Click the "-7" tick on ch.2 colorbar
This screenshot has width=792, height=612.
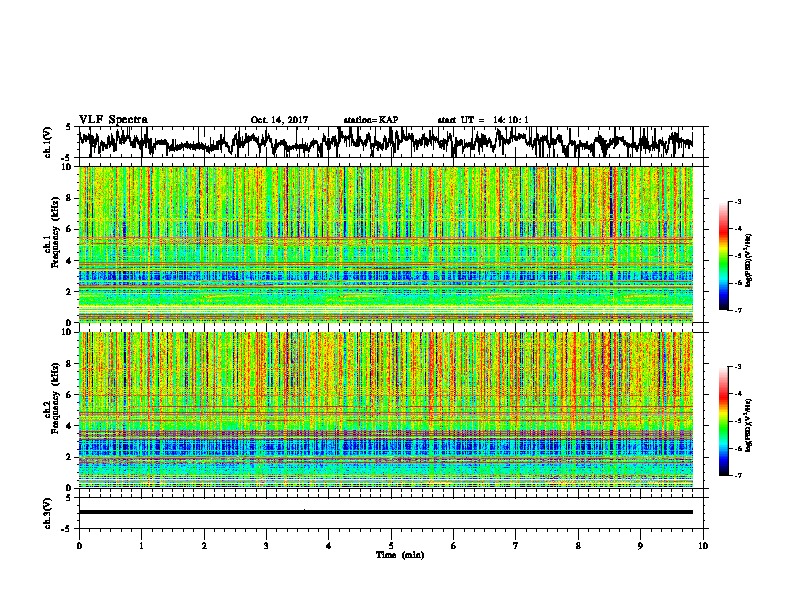tap(737, 475)
